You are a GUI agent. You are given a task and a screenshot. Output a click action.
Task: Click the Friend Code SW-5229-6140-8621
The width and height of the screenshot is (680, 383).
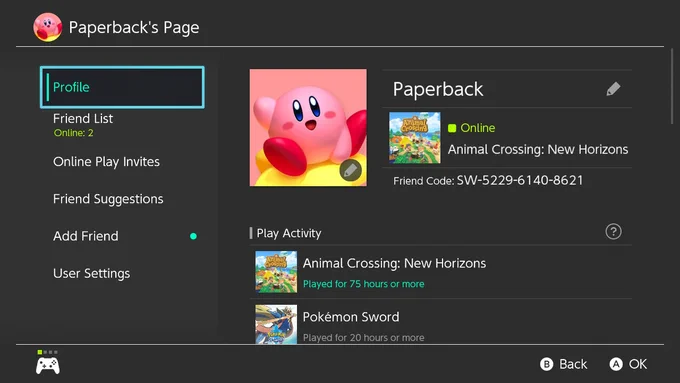point(488,180)
